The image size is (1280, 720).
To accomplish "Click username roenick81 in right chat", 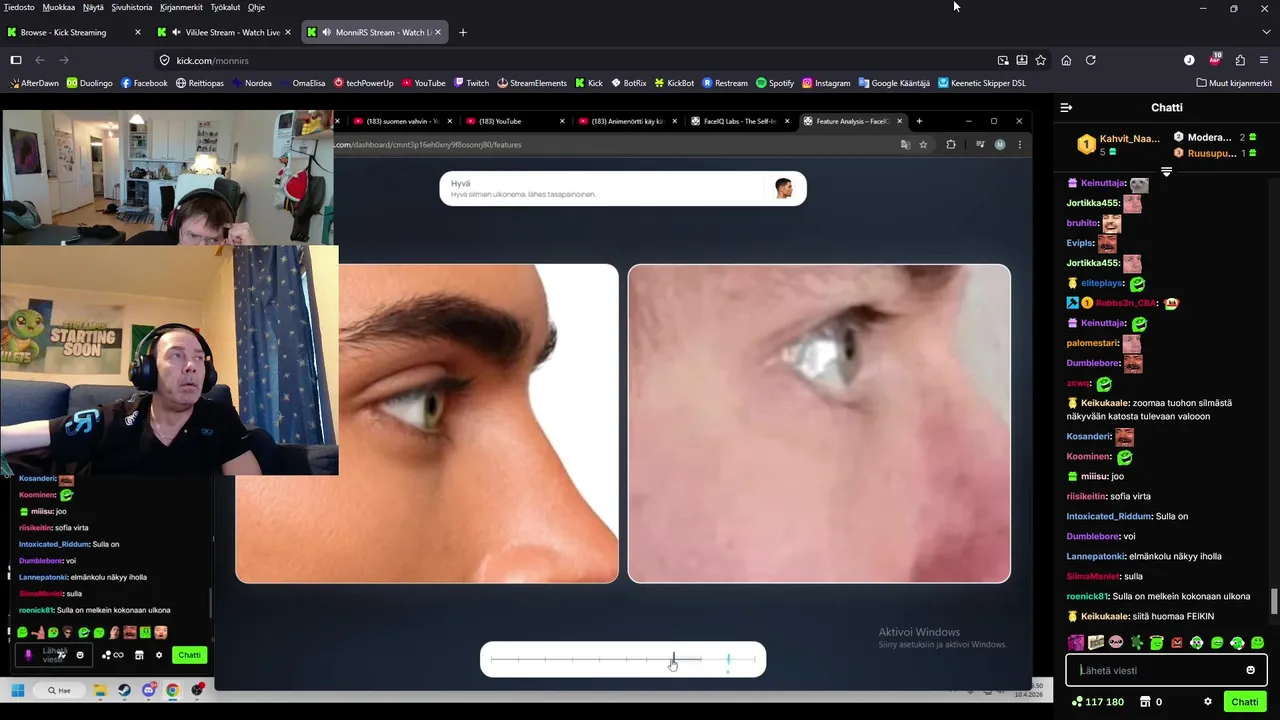I will [x=1087, y=596].
